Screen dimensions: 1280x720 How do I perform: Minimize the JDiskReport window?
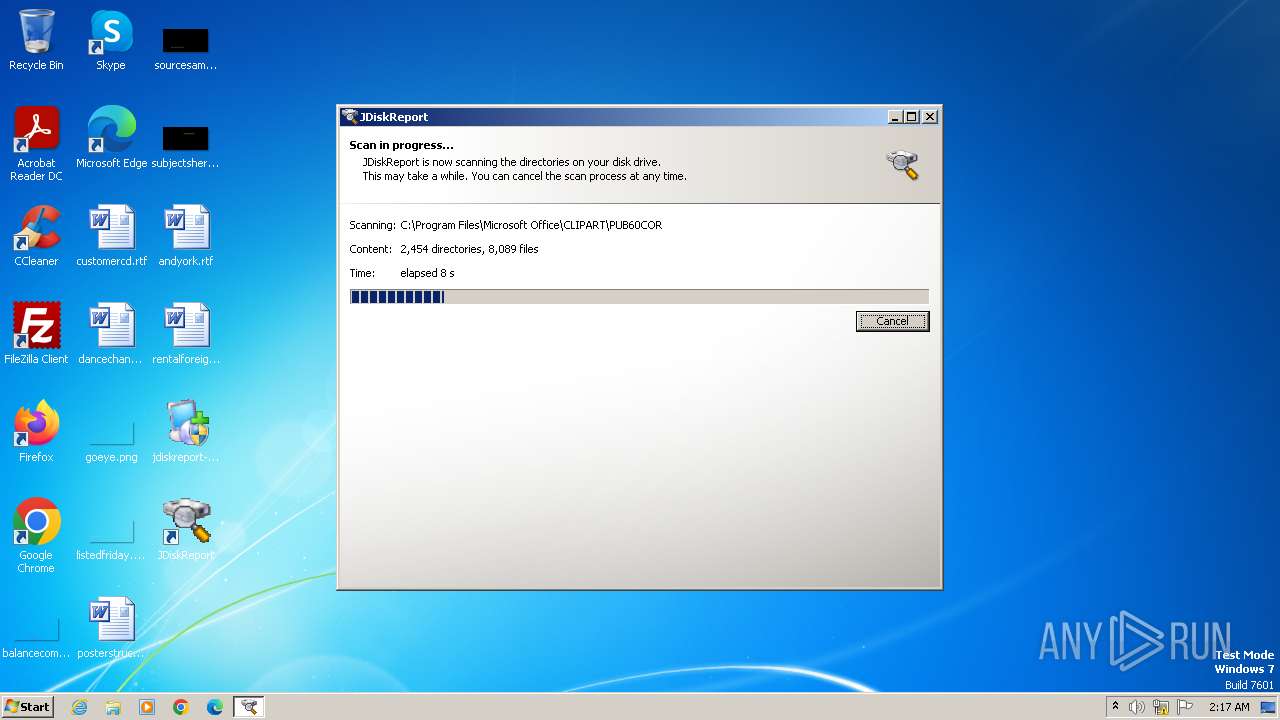click(895, 117)
